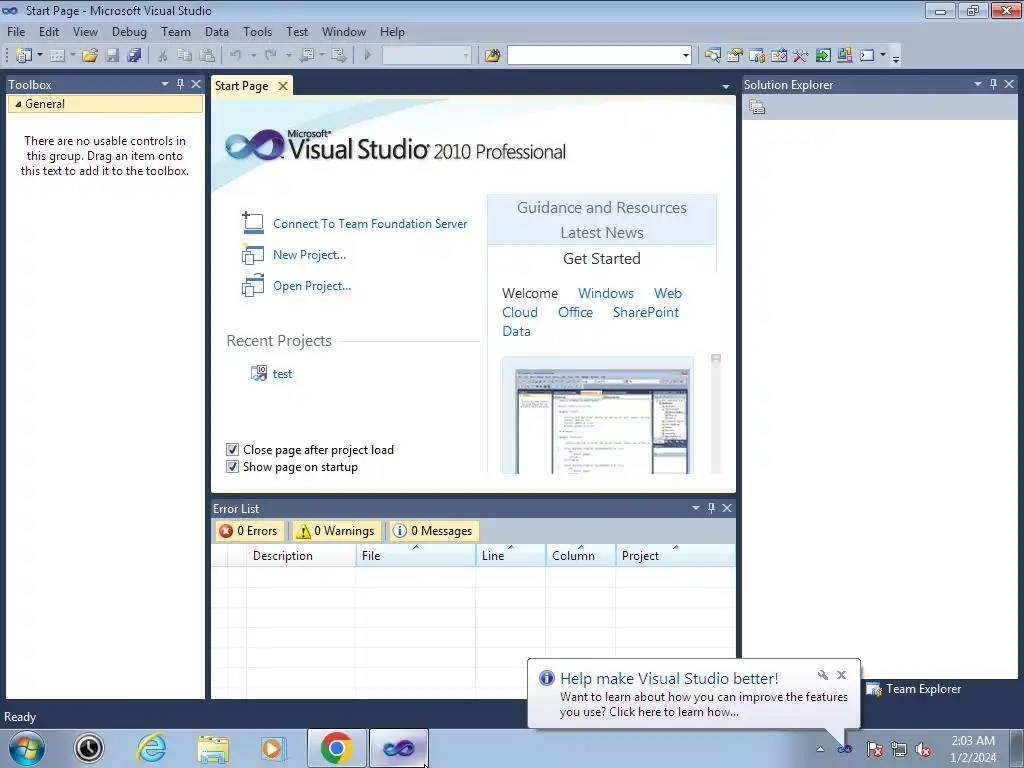Toggle auto-hide pin on Toolbox panel
This screenshot has width=1024, height=768.
180,84
